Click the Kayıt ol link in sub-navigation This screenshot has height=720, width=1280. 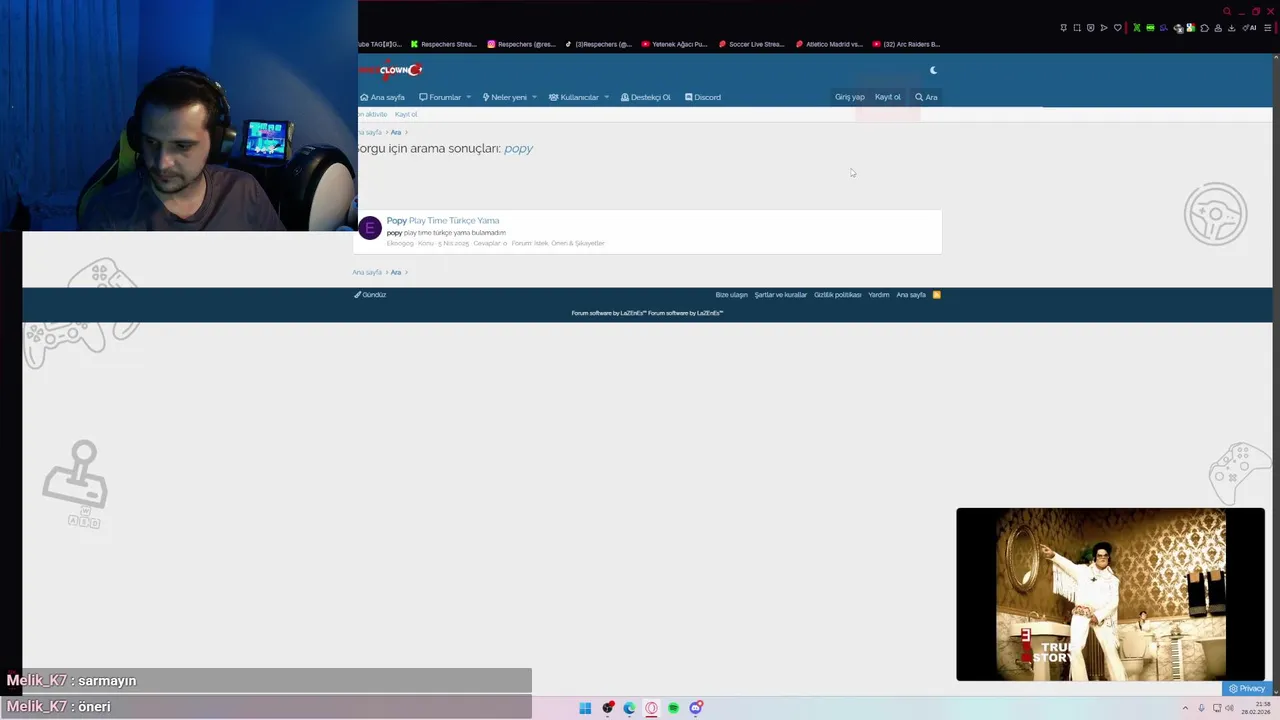(x=406, y=114)
